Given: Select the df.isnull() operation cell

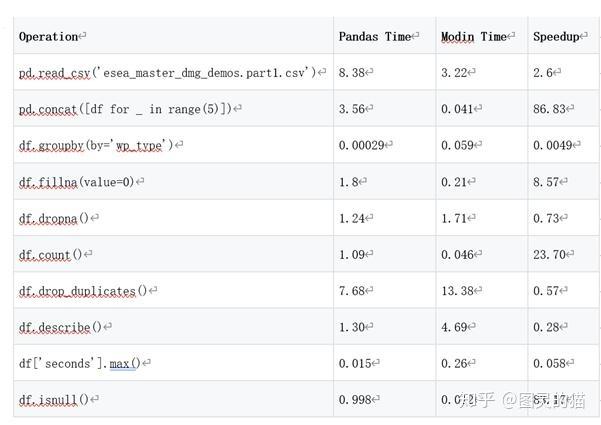Looking at the screenshot, I should [x=55, y=400].
